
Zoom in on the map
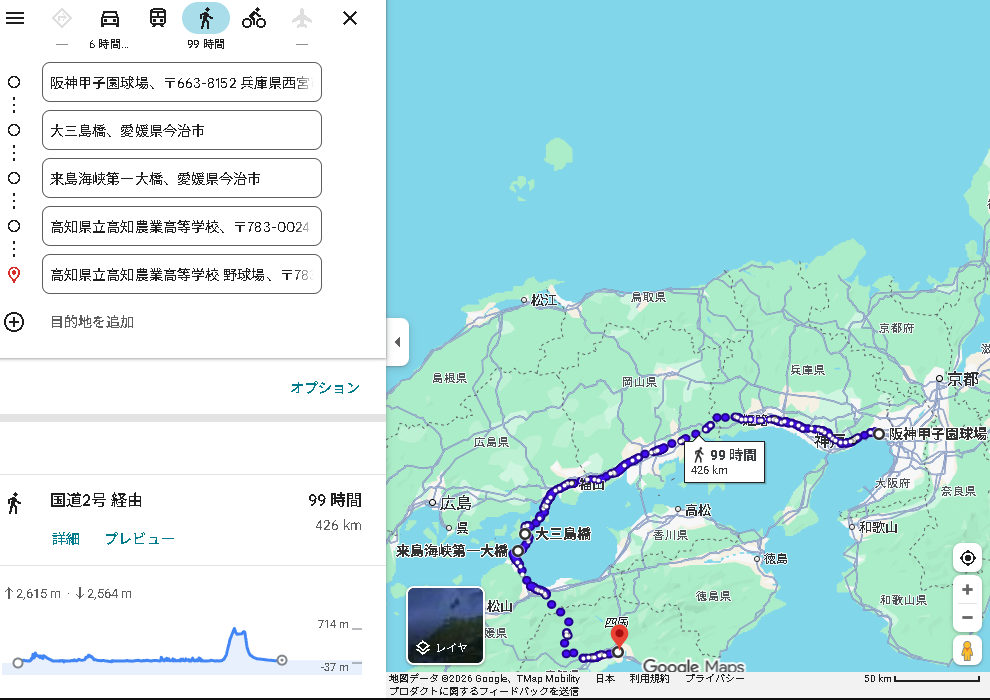(x=967, y=590)
